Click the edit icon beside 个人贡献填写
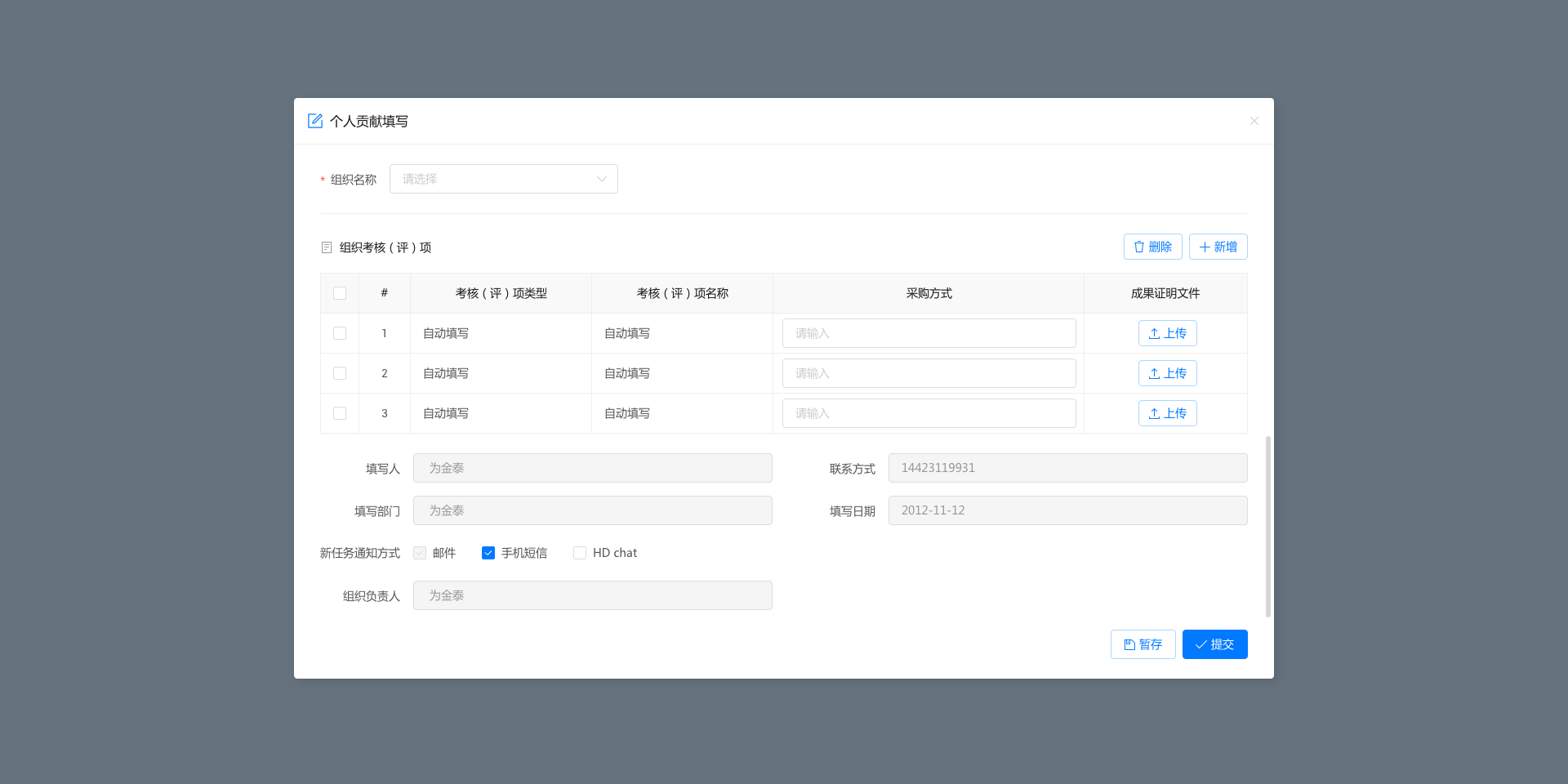Viewport: 1568px width, 784px height. [315, 121]
